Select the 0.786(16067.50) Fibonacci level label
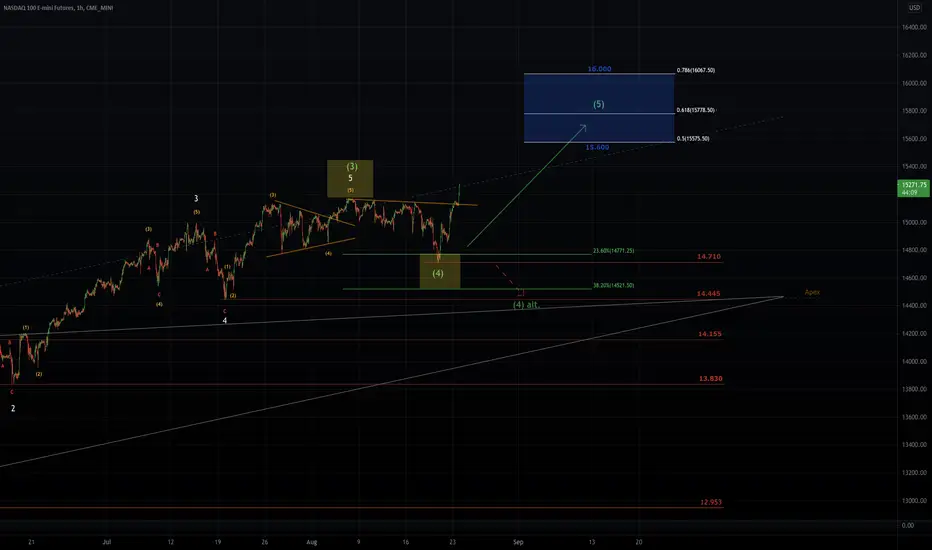This screenshot has width=932, height=550. [696, 70]
